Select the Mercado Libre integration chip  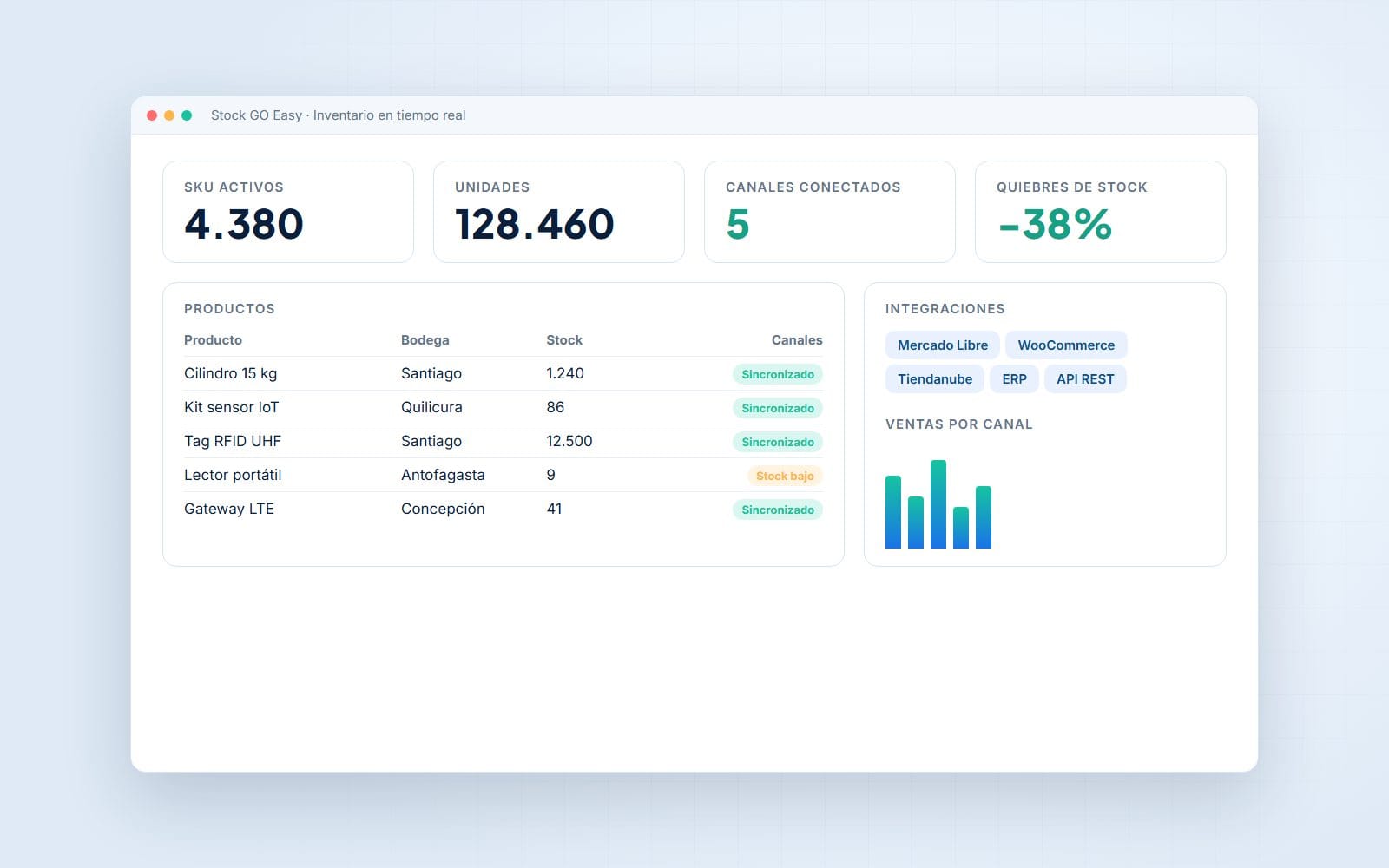943,345
